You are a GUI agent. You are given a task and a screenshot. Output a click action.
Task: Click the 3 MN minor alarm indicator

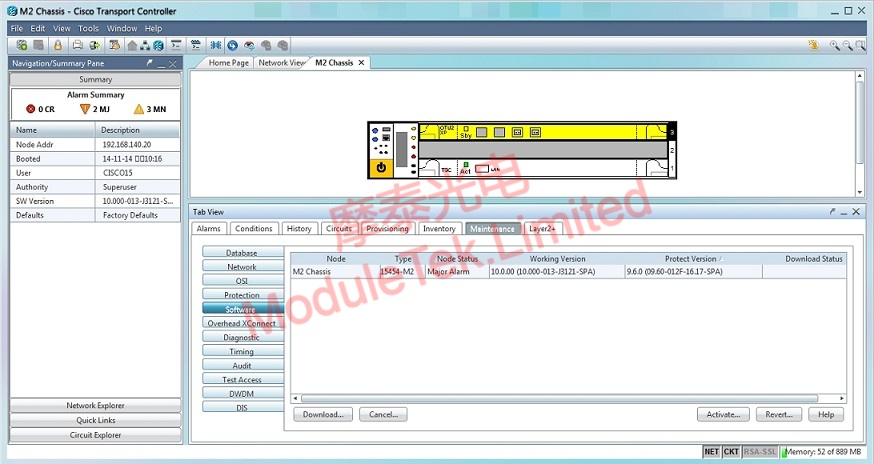(149, 109)
